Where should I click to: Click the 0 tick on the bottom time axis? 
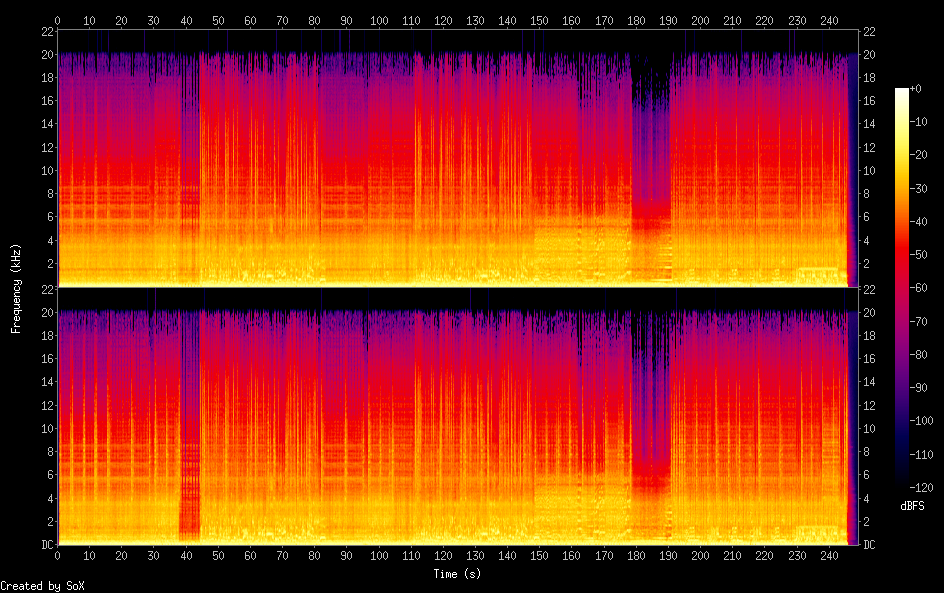[58, 556]
